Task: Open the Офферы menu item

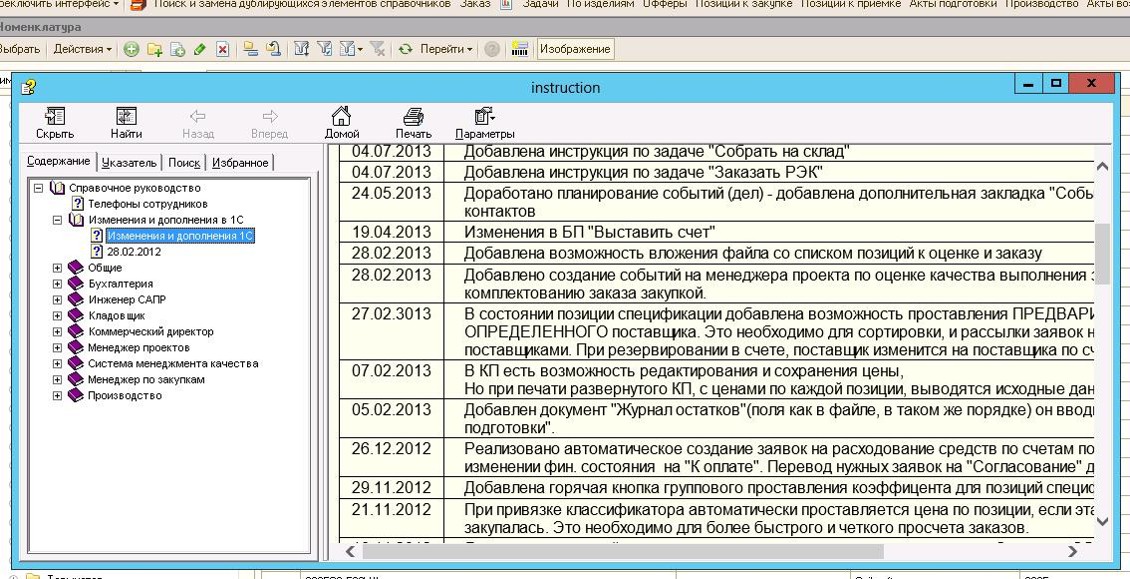Action: (x=664, y=4)
